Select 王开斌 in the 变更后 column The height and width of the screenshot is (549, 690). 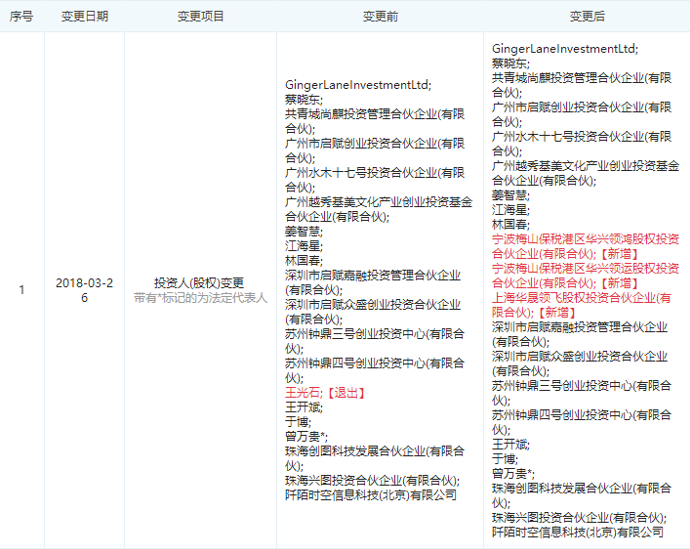click(x=510, y=444)
